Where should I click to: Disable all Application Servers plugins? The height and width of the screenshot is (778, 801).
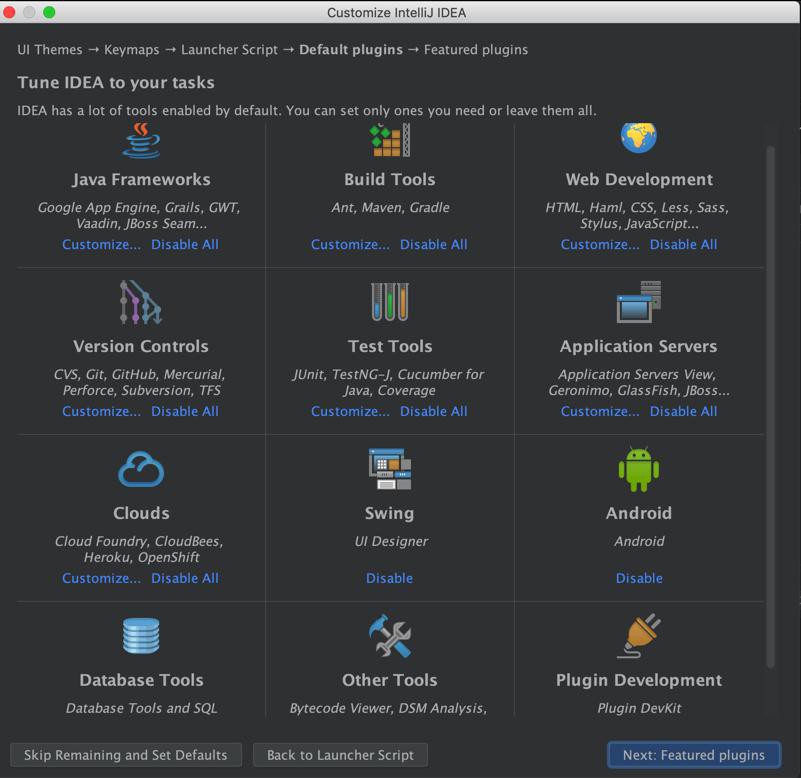point(684,411)
